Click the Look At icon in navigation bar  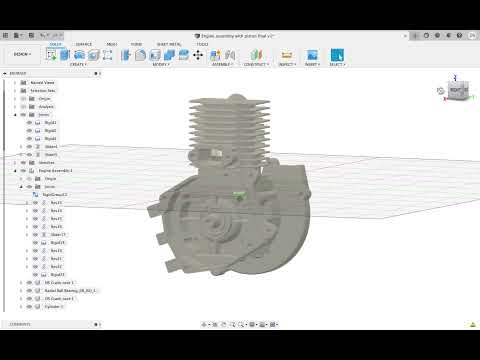click(x=215, y=324)
